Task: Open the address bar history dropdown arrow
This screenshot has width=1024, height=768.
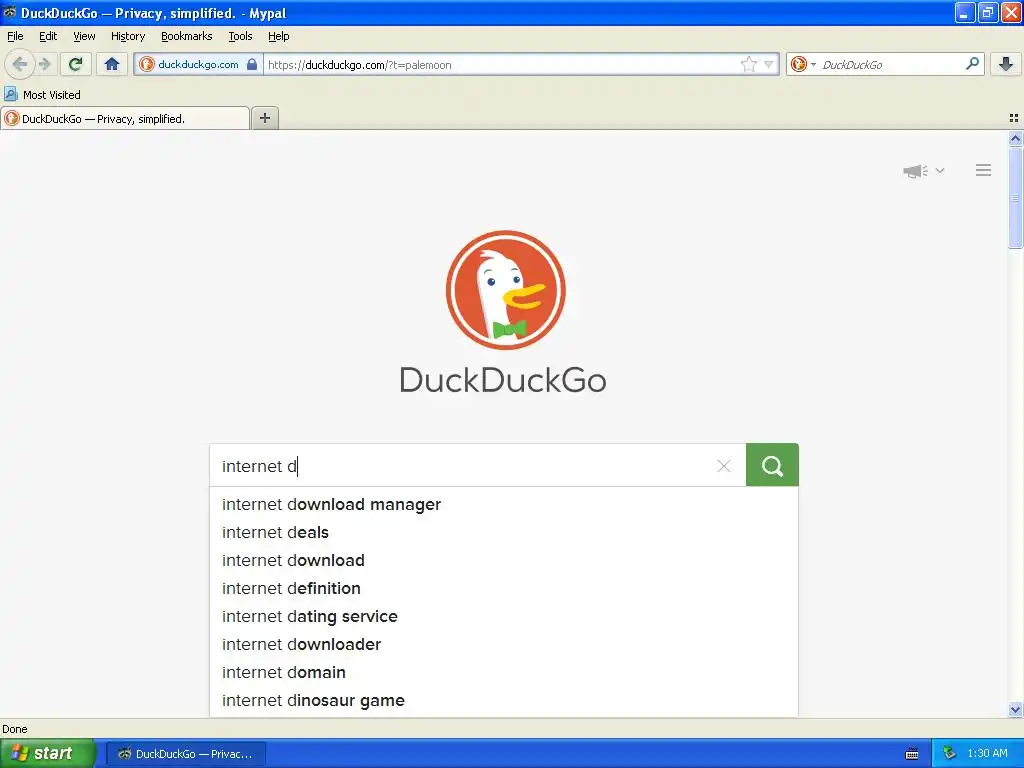Action: [769, 64]
